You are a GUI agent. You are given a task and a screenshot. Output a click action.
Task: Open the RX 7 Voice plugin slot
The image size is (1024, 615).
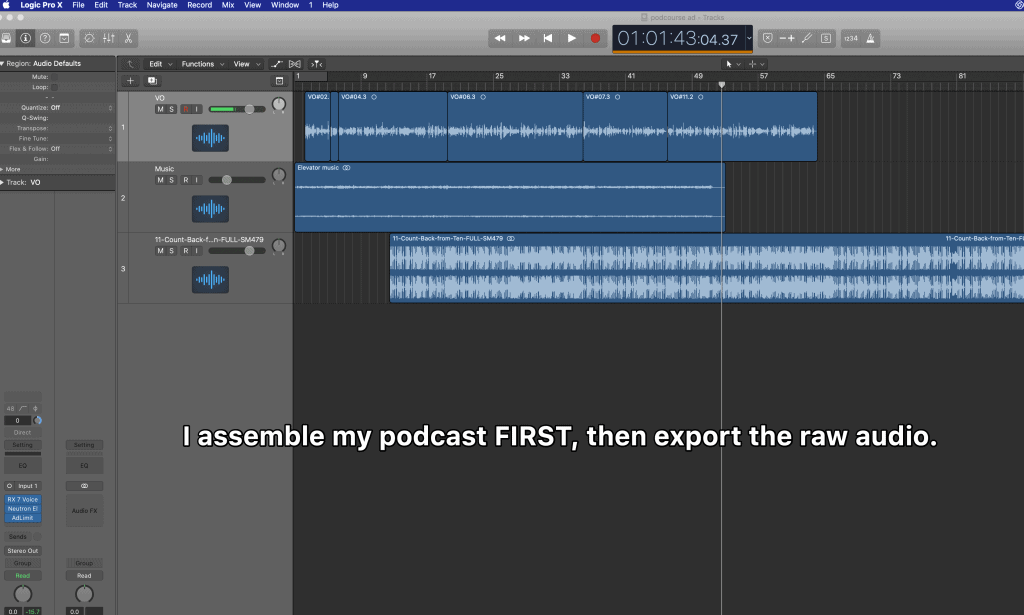[x=23, y=499]
